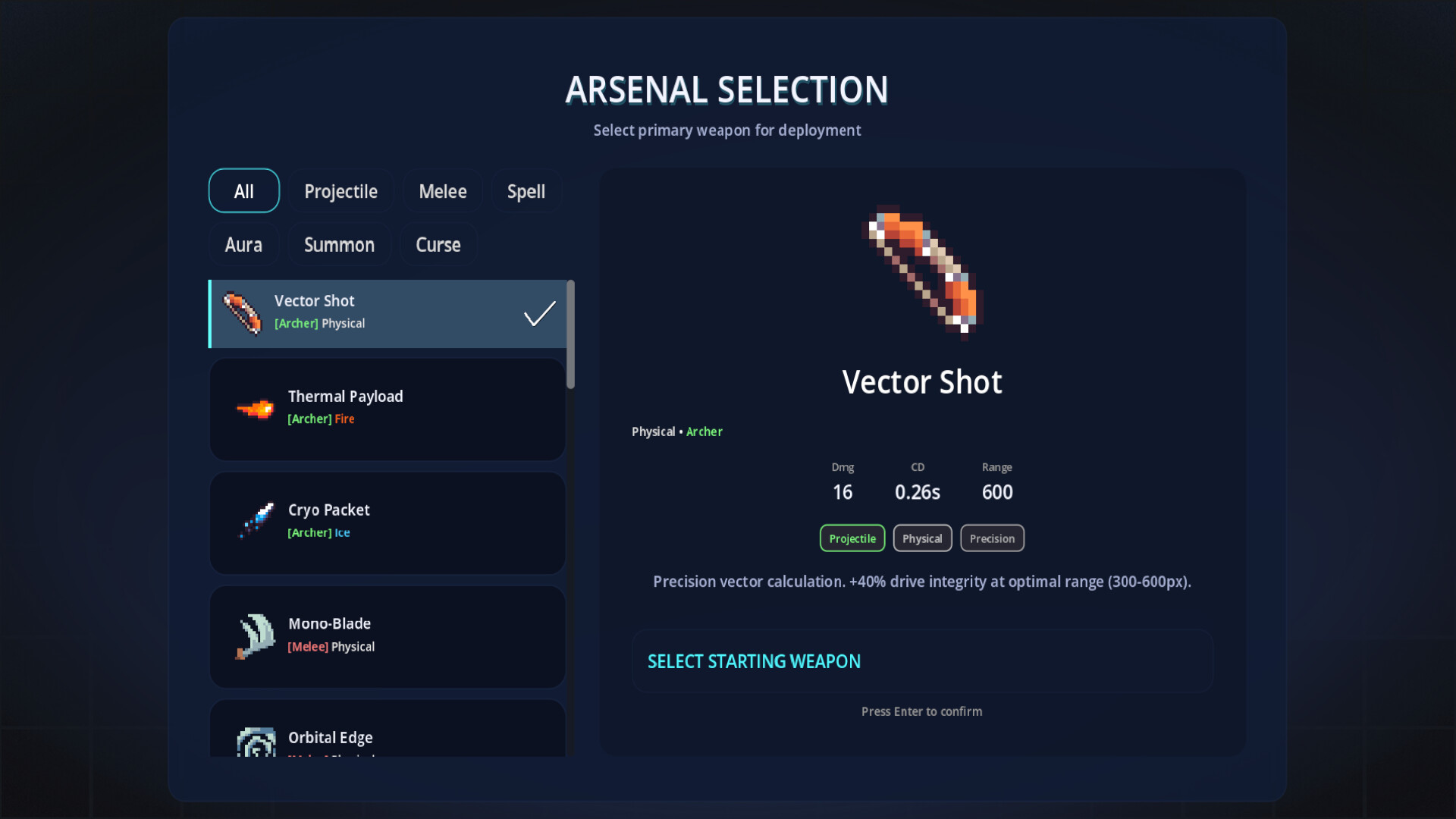
Task: Click the green Archer class link
Action: (x=704, y=431)
